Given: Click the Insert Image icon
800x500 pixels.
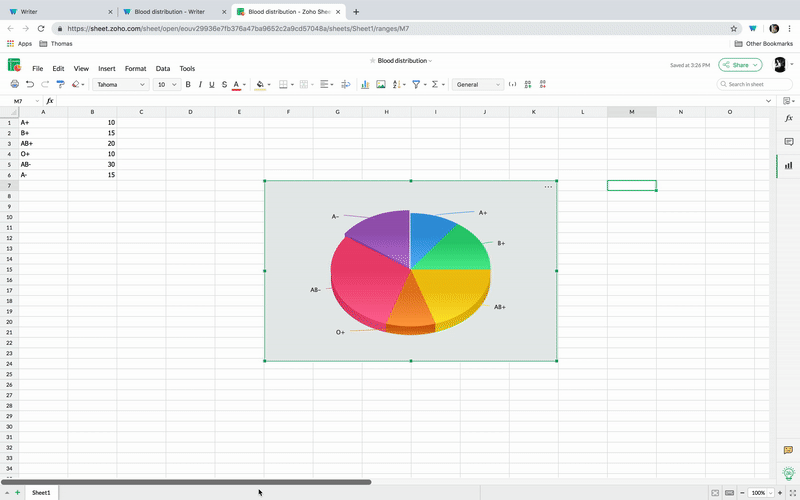Looking at the screenshot, I should [381, 85].
